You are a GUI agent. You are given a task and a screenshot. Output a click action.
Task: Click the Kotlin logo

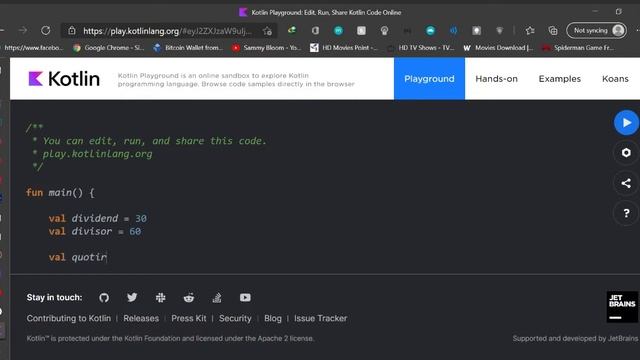coord(64,78)
